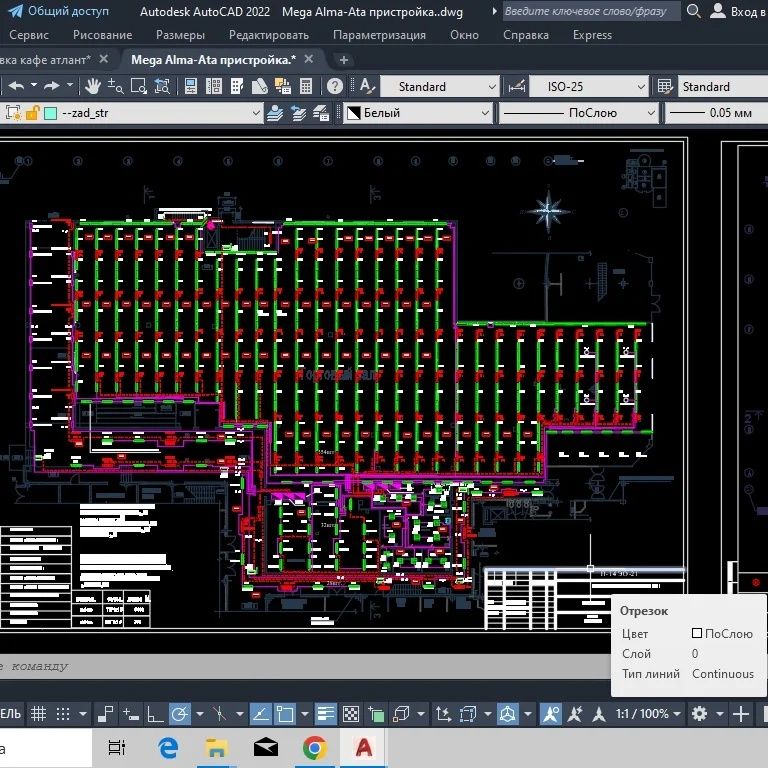Close the Mega Alma-Ata пристройка tab
Screen dimensions: 768x768
[x=309, y=59]
